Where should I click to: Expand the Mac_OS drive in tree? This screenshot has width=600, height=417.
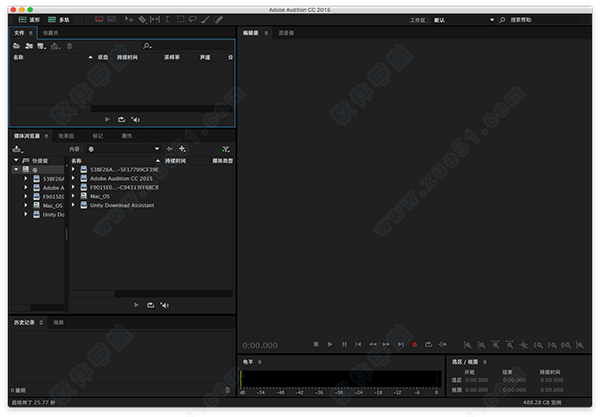tap(26, 205)
